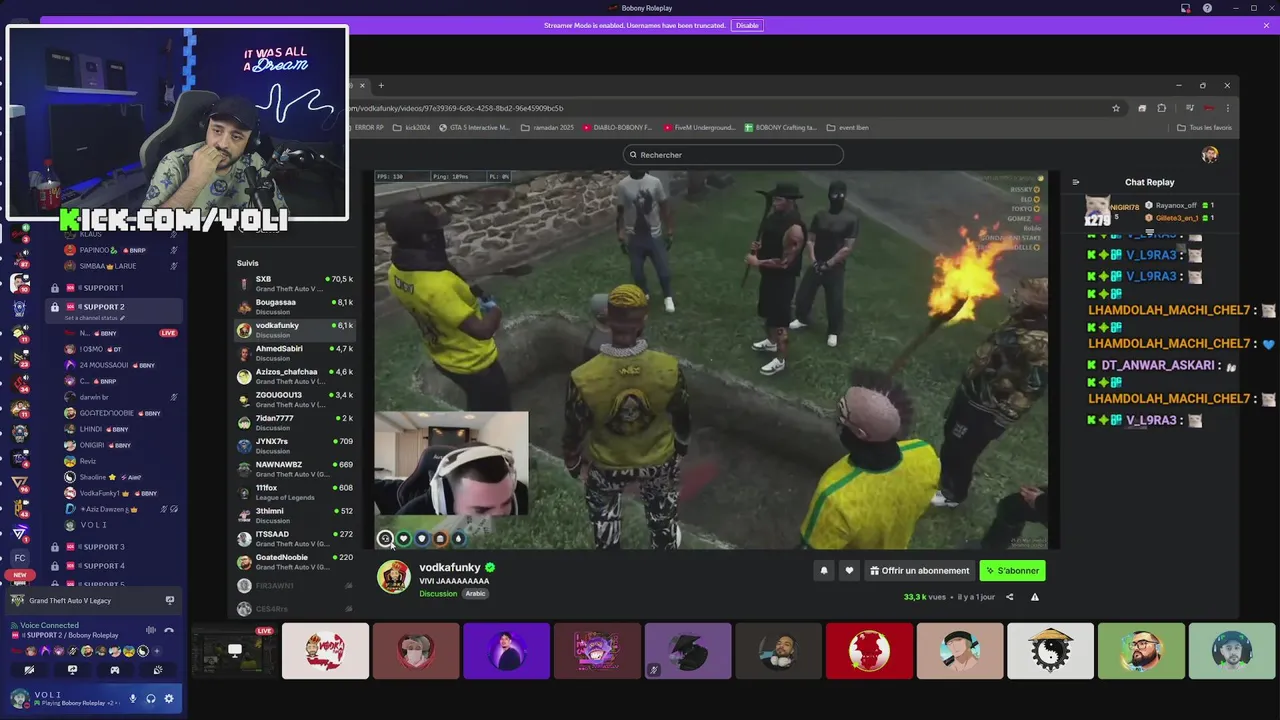Open the event lben bookmarks folder

pos(847,128)
